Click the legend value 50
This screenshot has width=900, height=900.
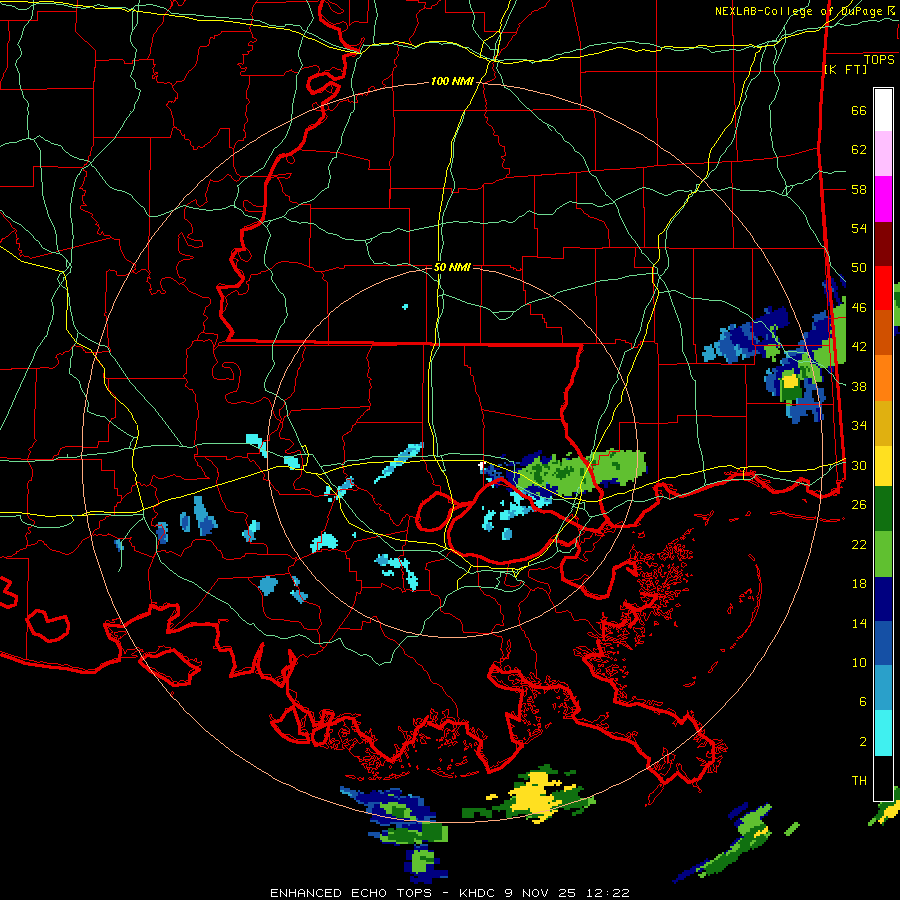click(x=859, y=268)
